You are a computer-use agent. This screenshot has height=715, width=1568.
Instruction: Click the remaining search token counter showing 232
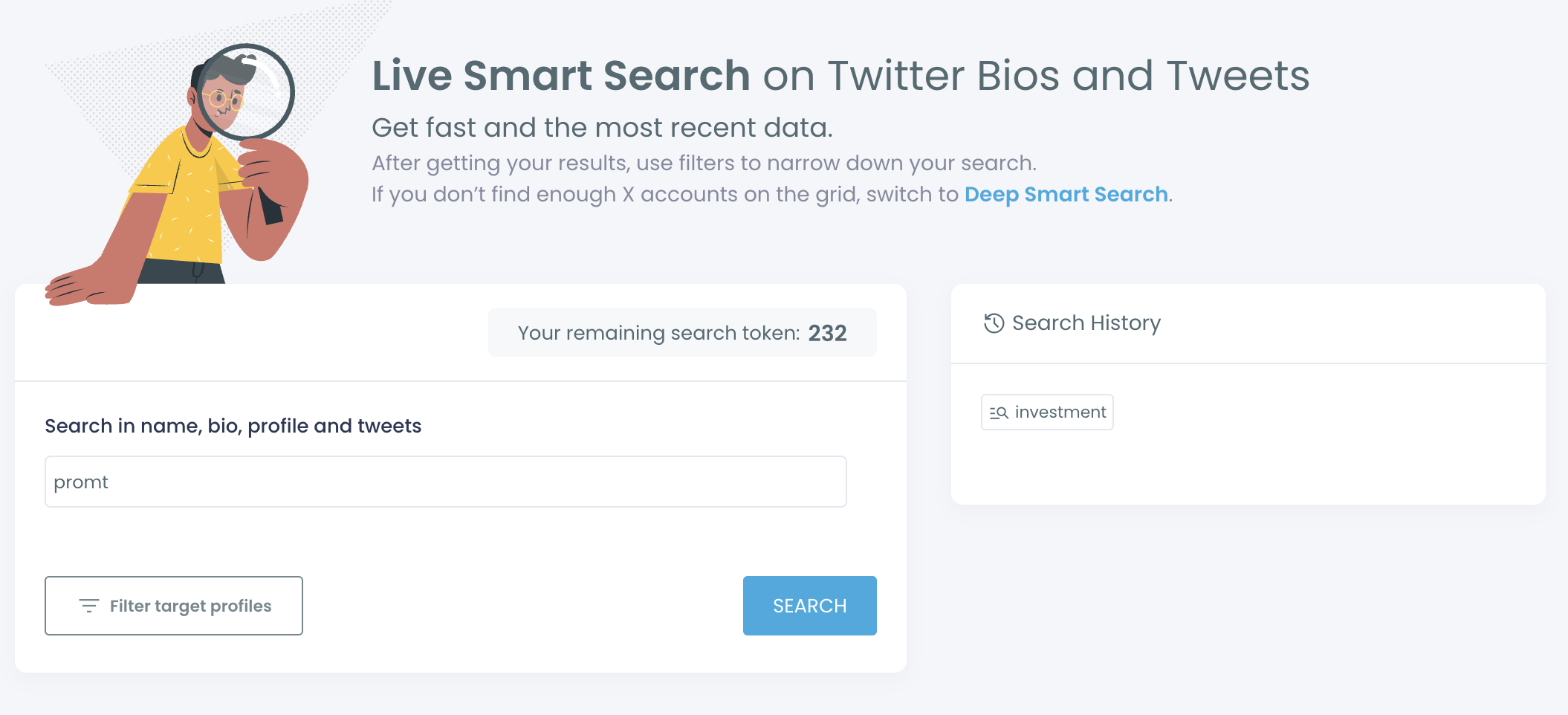[x=681, y=332]
